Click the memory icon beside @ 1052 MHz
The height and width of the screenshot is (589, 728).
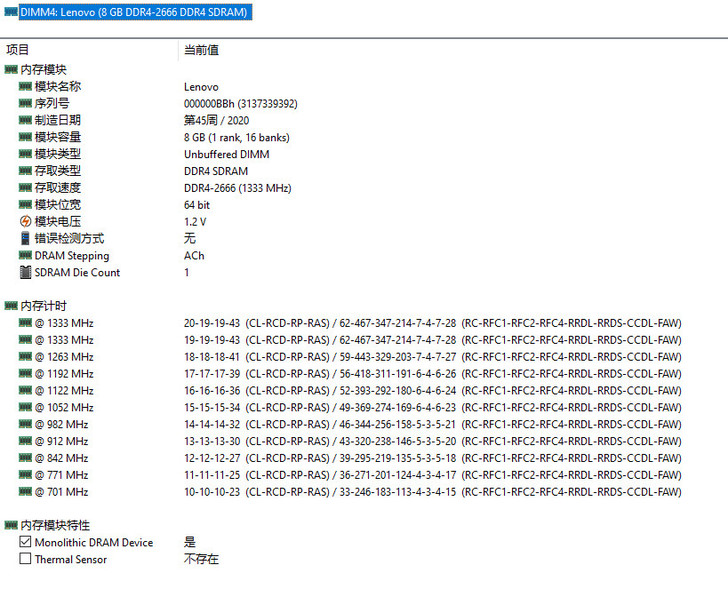(x=25, y=407)
